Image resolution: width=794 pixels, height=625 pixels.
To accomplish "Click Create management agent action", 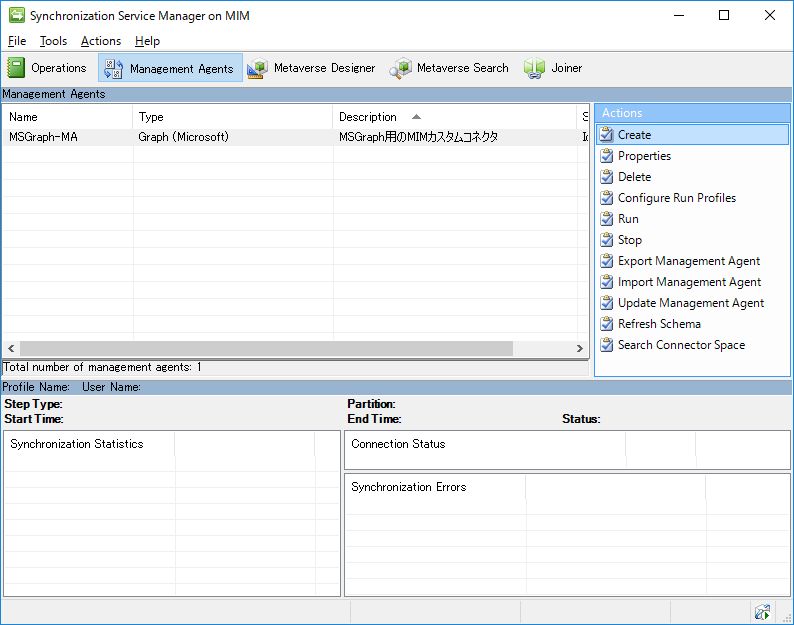I will pyautogui.click(x=634, y=135).
